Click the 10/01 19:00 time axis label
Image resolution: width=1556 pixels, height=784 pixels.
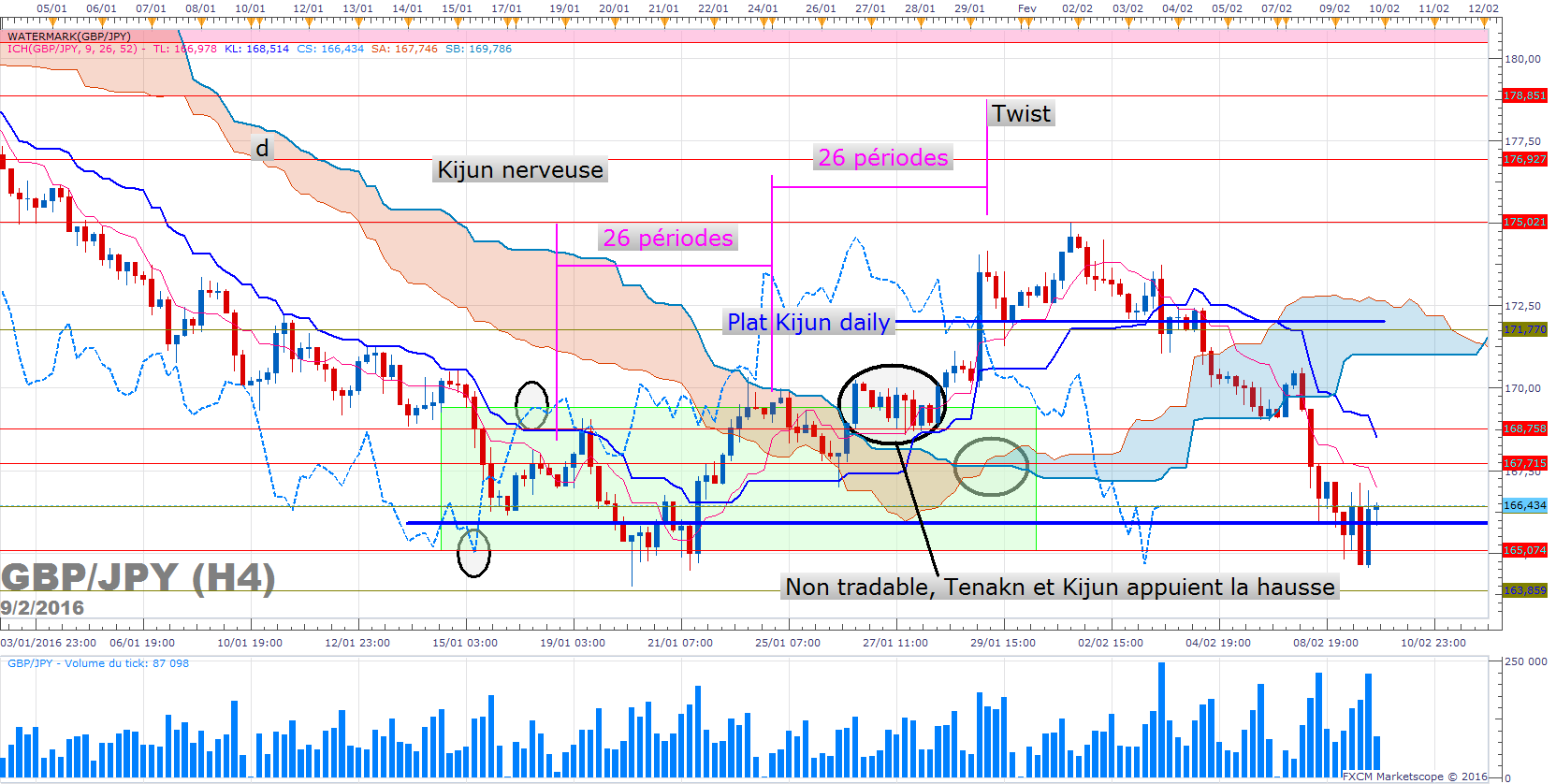click(x=250, y=643)
